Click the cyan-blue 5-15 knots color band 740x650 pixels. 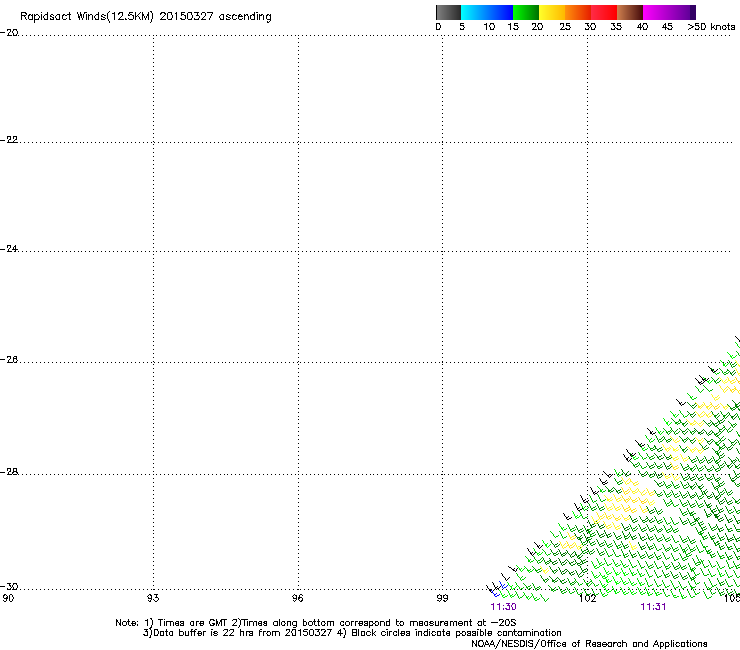pos(487,12)
